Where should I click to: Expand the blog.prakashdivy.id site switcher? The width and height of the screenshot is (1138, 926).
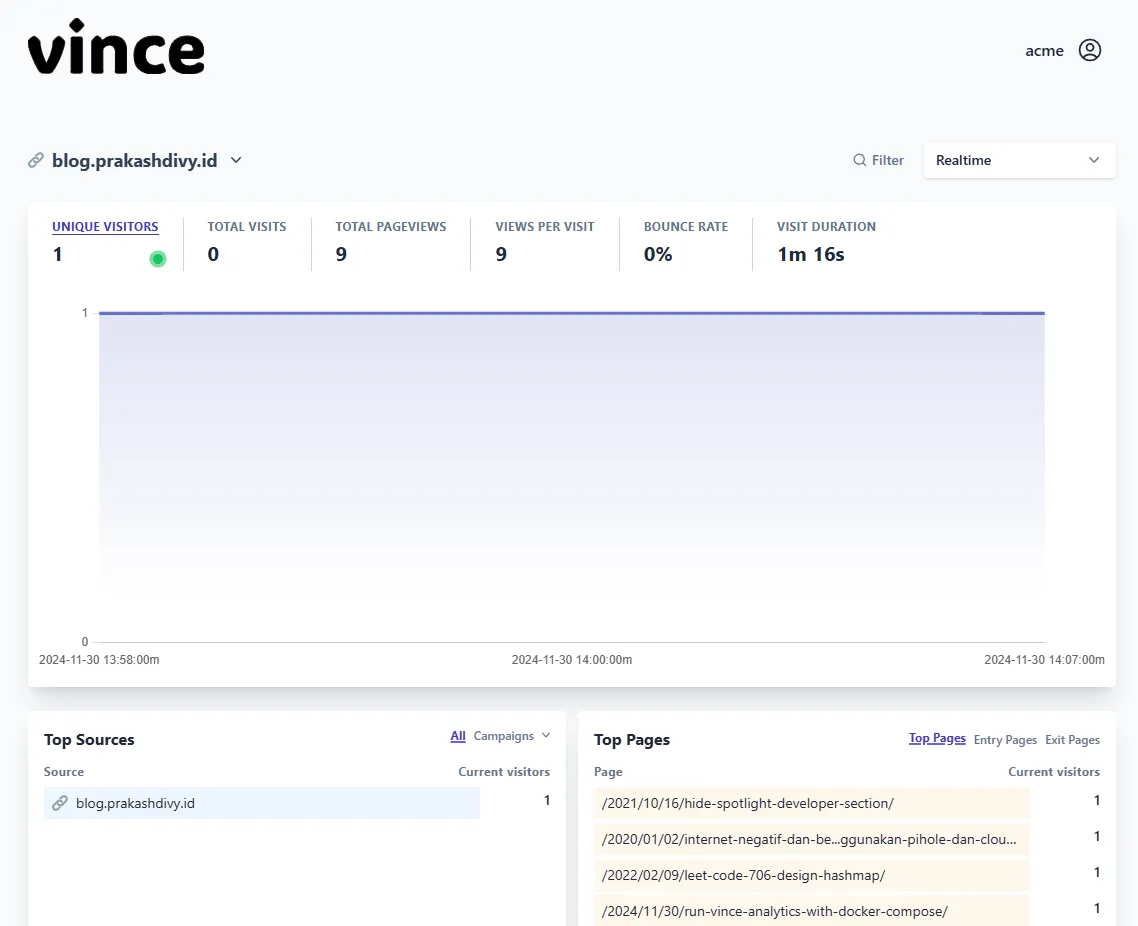click(x=236, y=160)
